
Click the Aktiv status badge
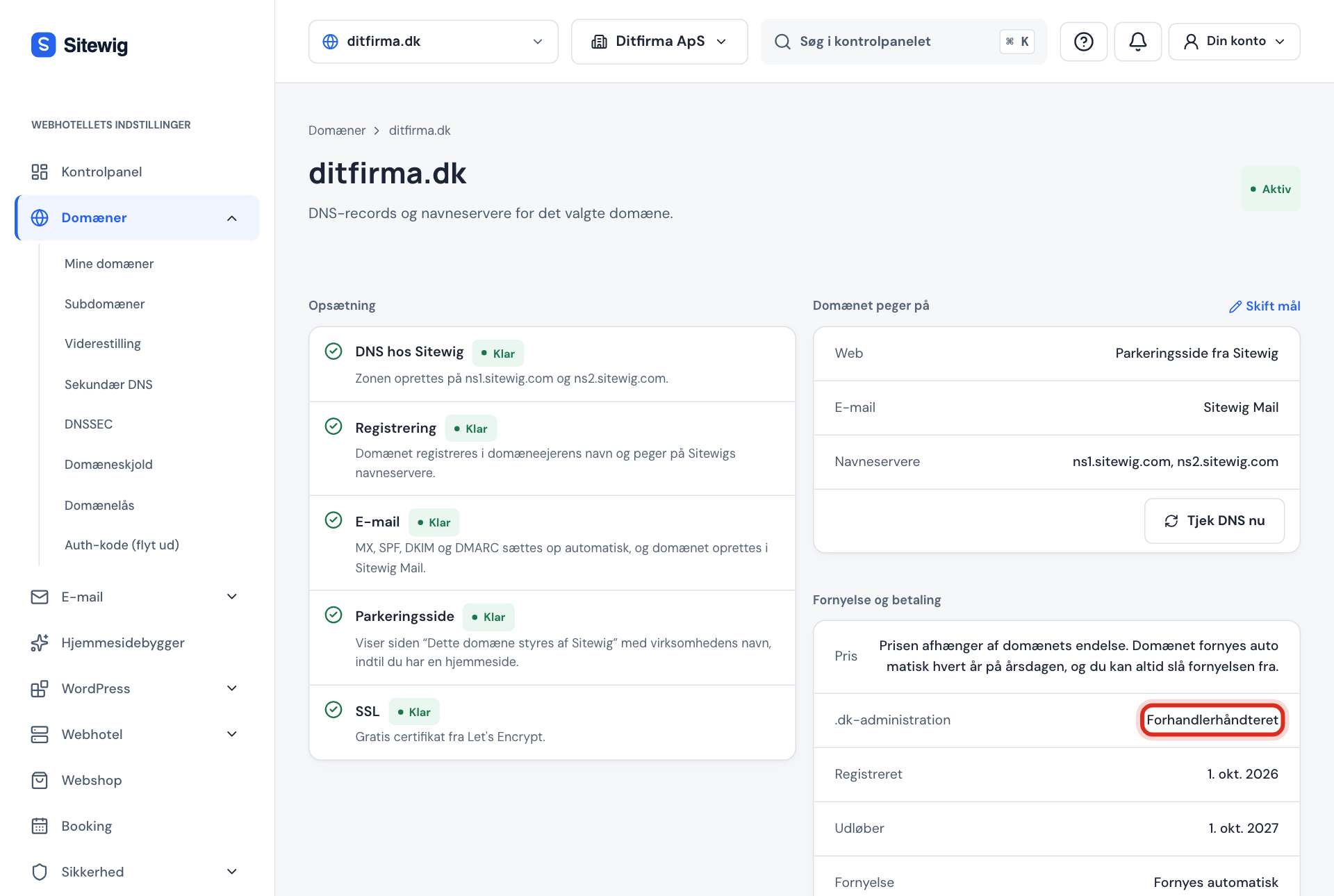(1271, 189)
